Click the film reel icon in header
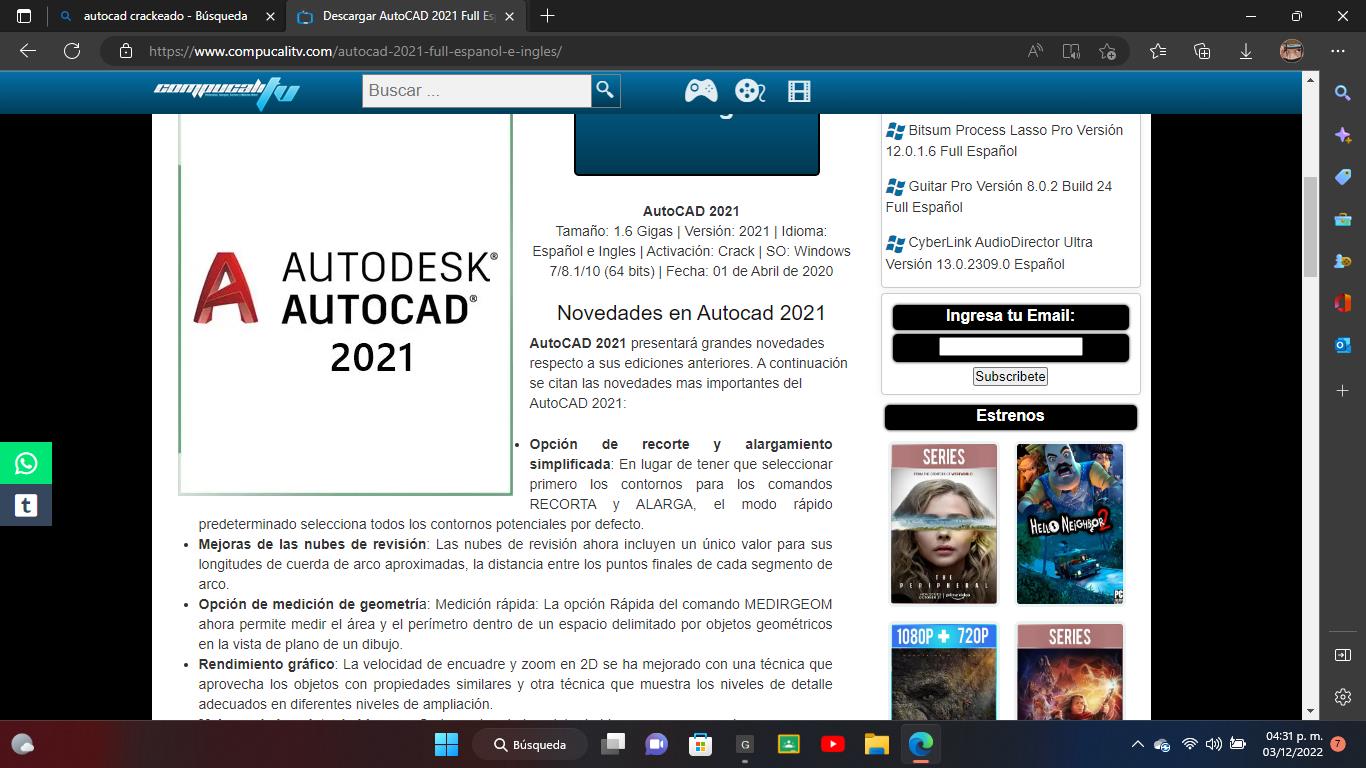 749,91
